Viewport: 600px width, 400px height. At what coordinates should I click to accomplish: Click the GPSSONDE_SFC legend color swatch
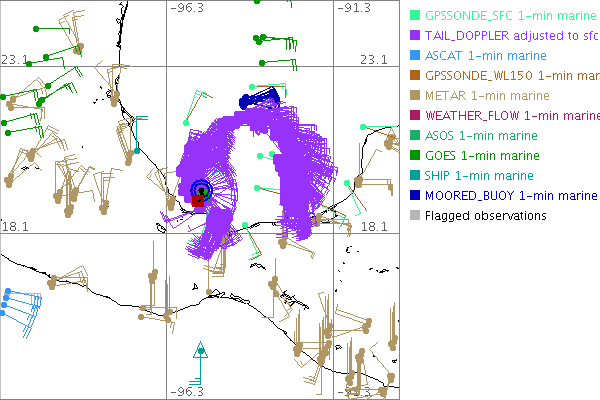(x=415, y=15)
